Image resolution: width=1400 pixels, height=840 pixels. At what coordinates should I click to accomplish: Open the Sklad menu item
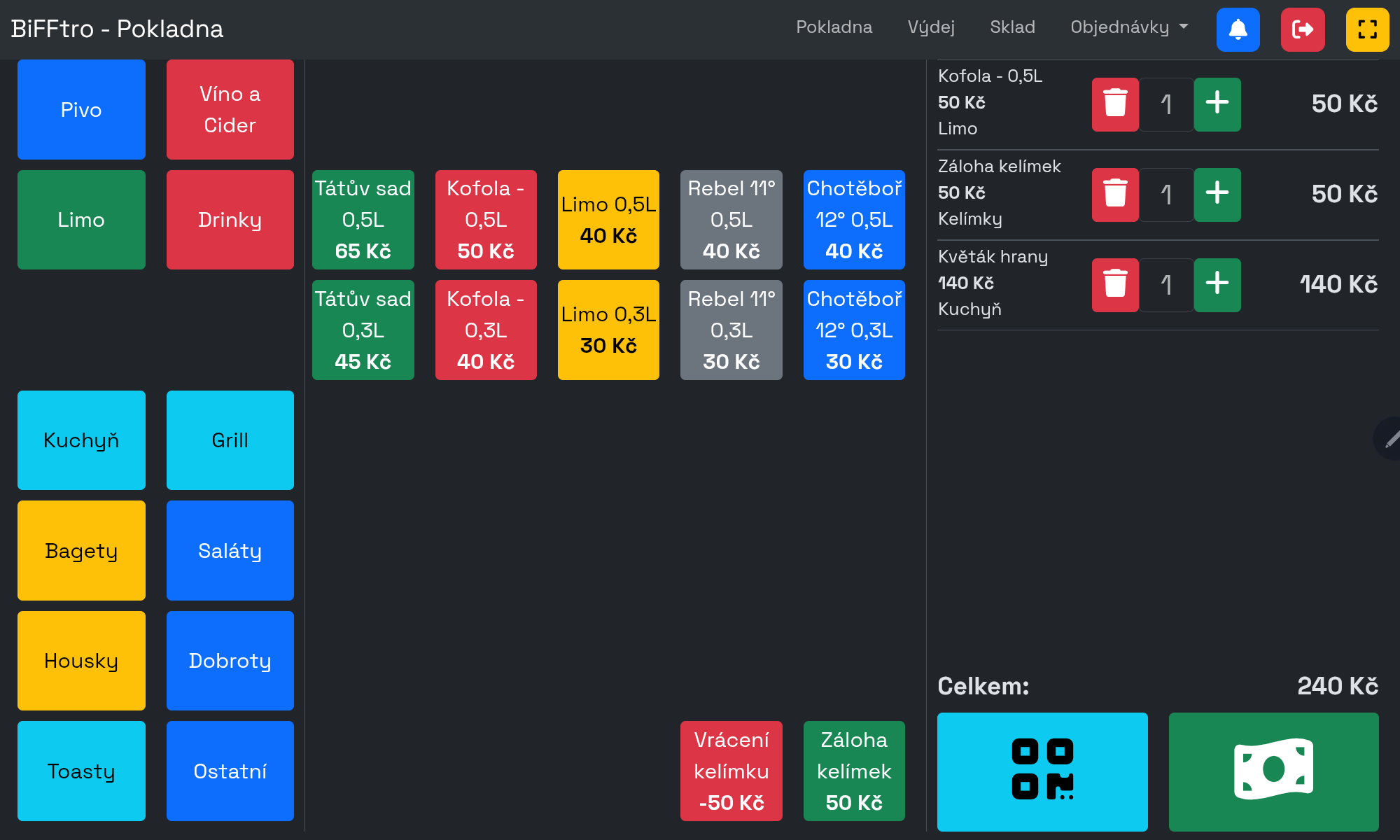click(x=1012, y=27)
